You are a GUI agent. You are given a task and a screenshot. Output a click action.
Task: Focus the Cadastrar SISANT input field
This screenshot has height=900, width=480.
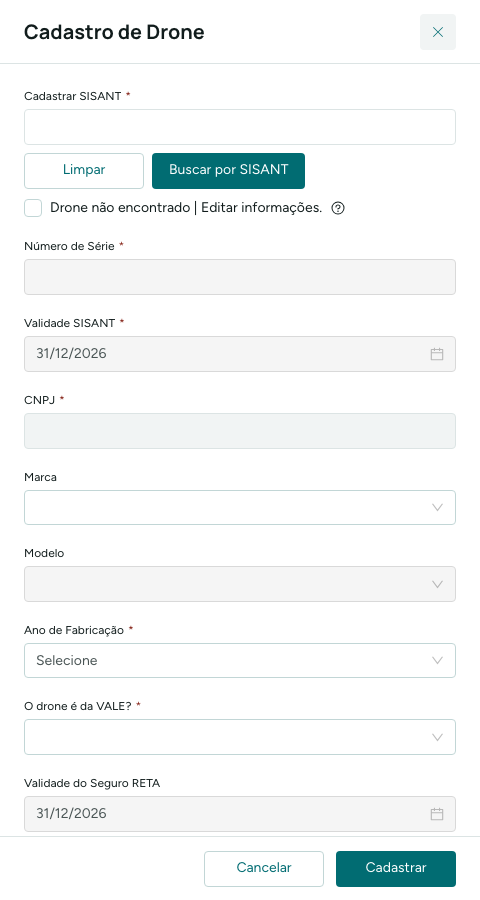point(240,127)
